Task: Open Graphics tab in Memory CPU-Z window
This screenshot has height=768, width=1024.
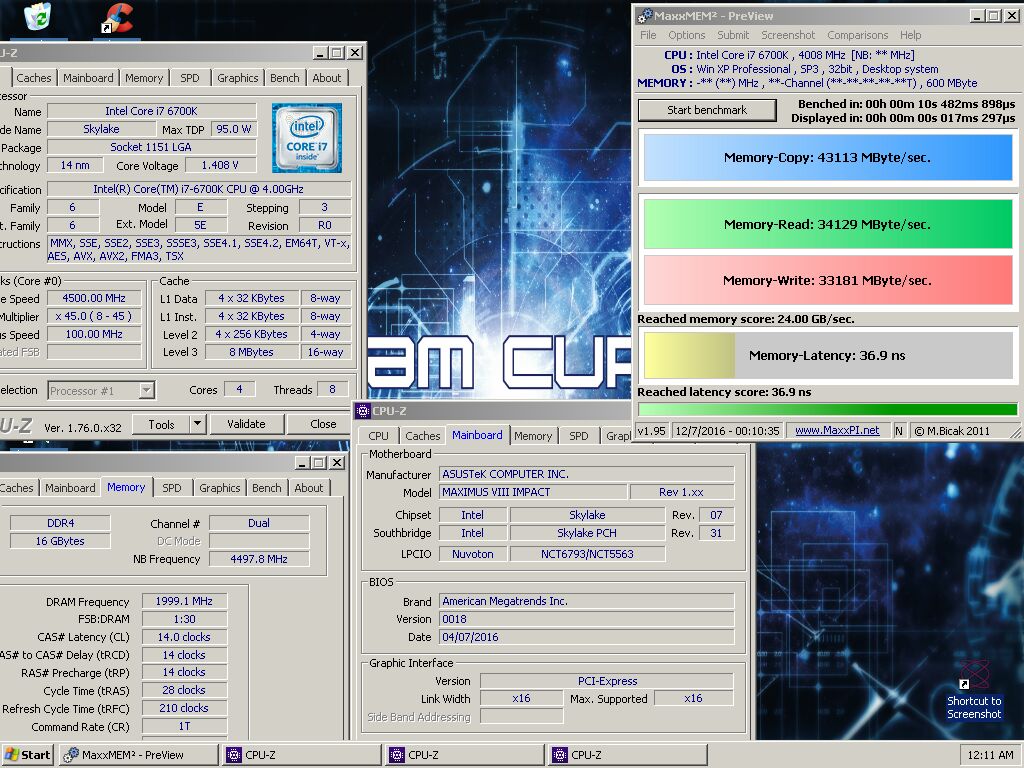Action: point(219,488)
